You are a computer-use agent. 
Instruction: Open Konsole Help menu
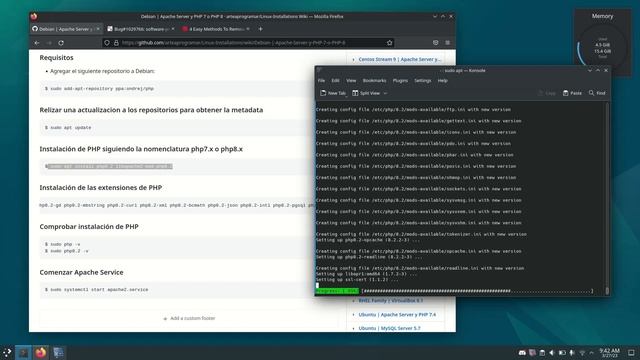coord(443,81)
